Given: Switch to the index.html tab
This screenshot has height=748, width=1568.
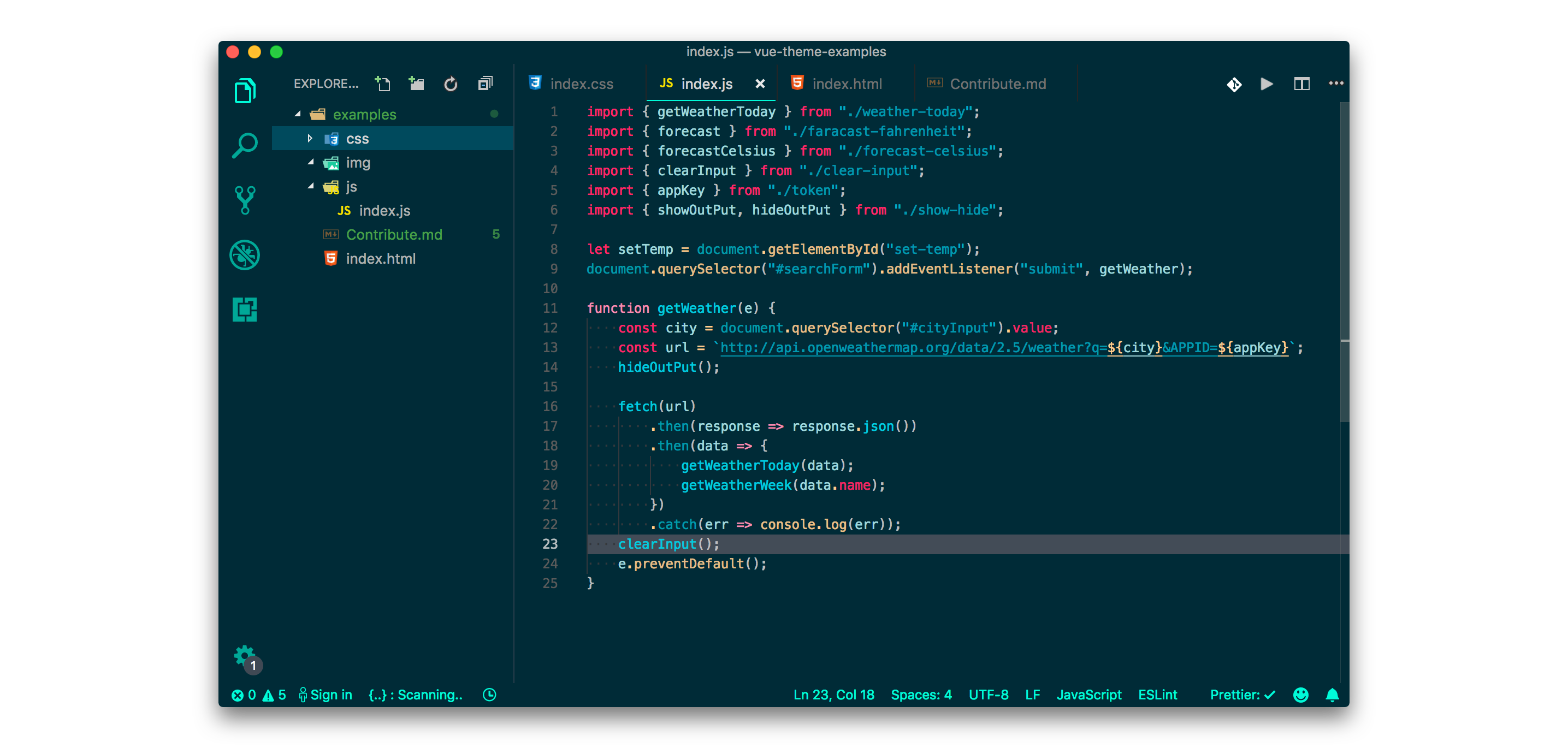Looking at the screenshot, I should 846,84.
